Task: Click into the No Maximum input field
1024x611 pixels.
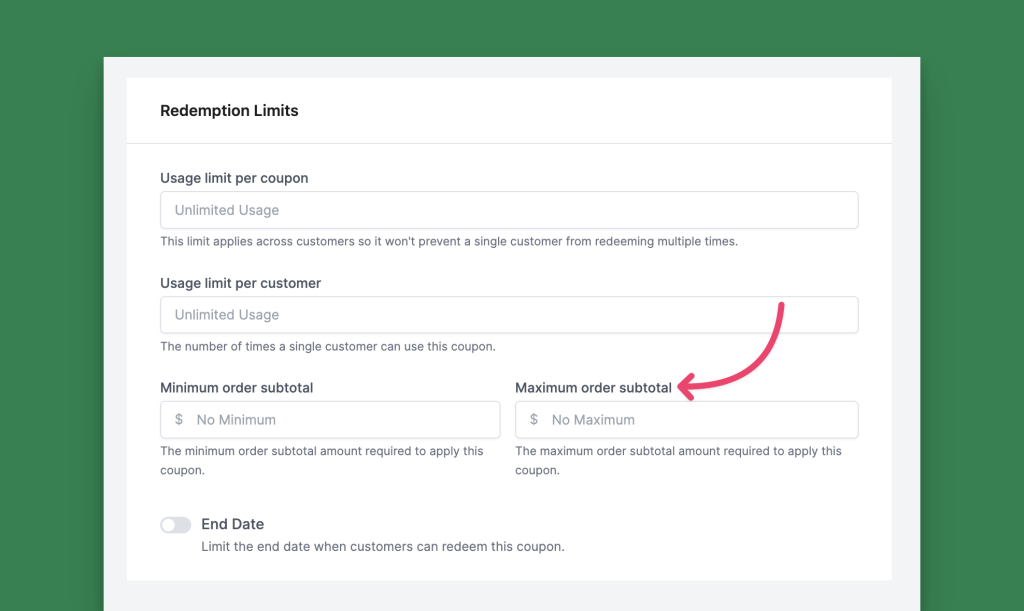Action: (695, 420)
